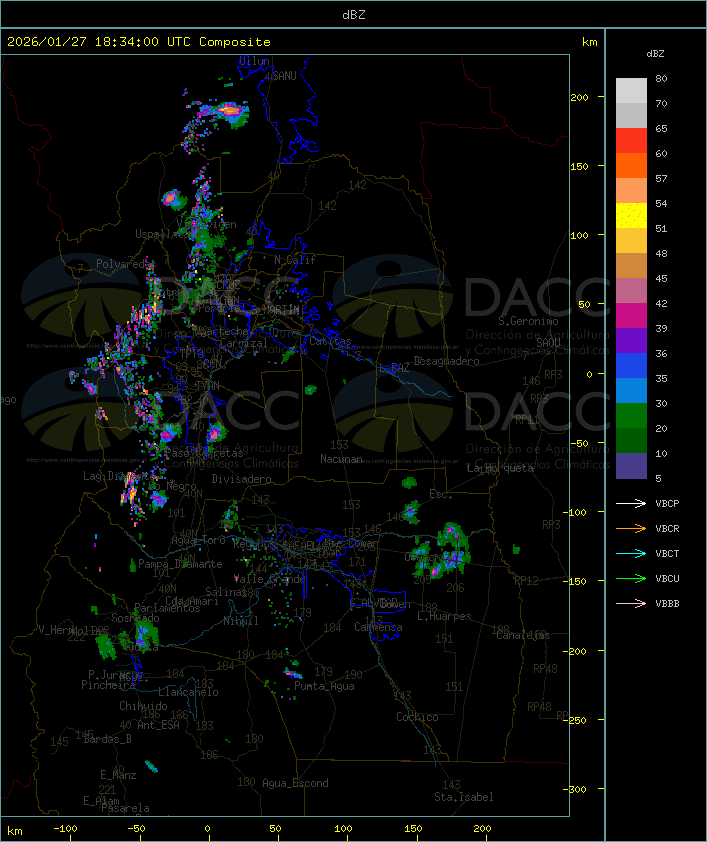The height and width of the screenshot is (842, 707).
Task: Click the L.Huarpes map label
Action: pyautogui.click(x=444, y=616)
